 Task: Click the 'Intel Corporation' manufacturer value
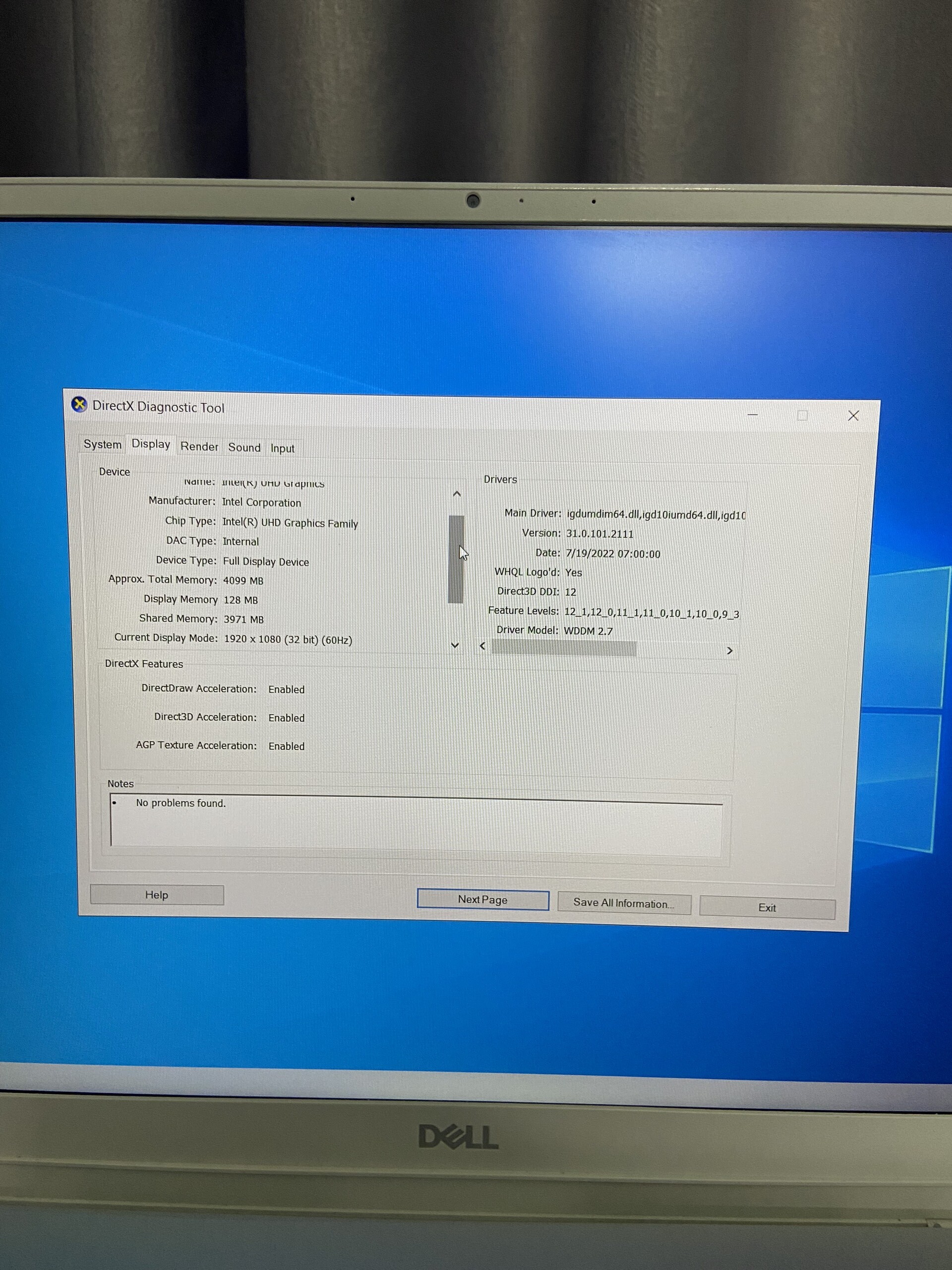[x=261, y=503]
